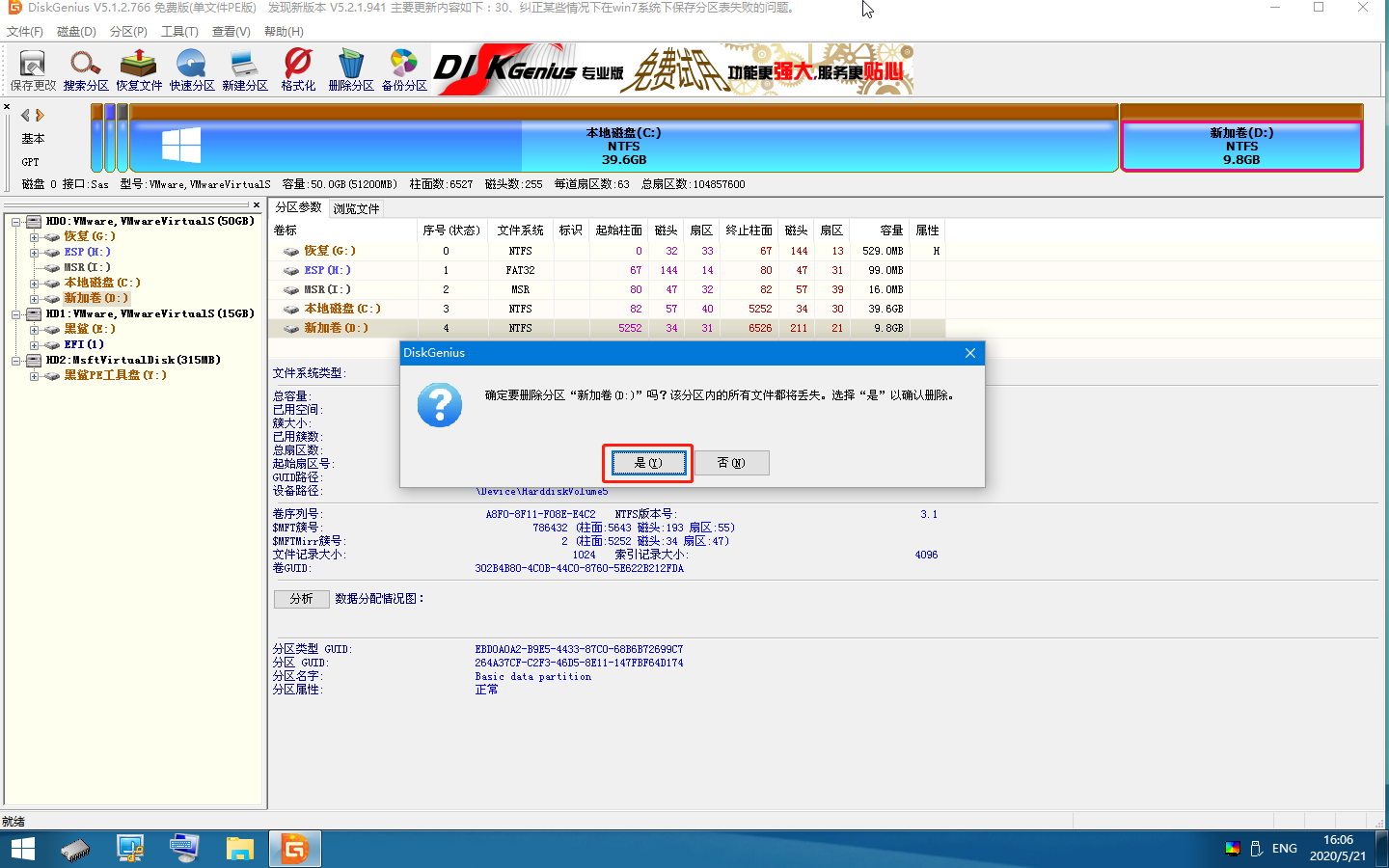Select the New Partition (新建分区) icon
The image size is (1389, 868).
pyautogui.click(x=245, y=70)
